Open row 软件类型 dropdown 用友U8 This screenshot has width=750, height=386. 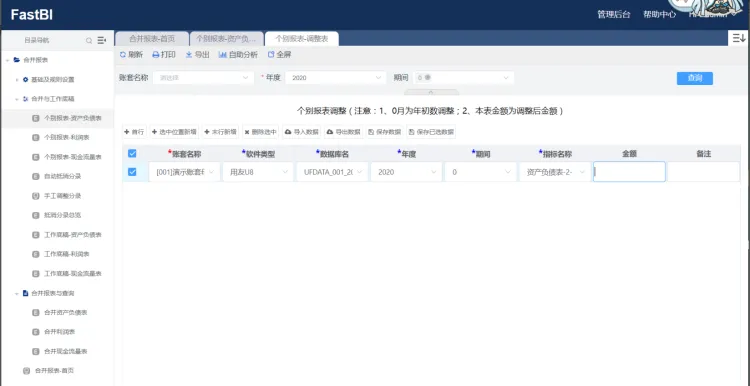coord(258,172)
